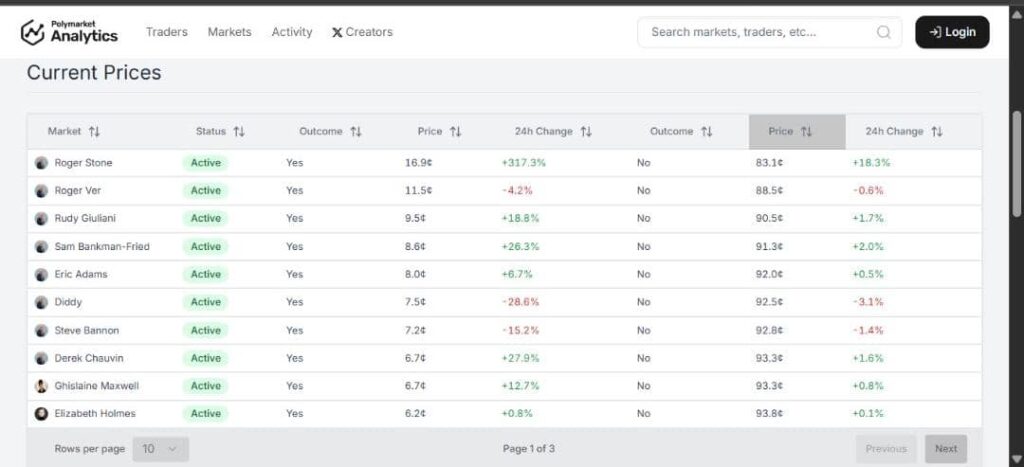Click Roger Stone's avatar icon
Screen dimensions: 1024x467
click(41, 163)
